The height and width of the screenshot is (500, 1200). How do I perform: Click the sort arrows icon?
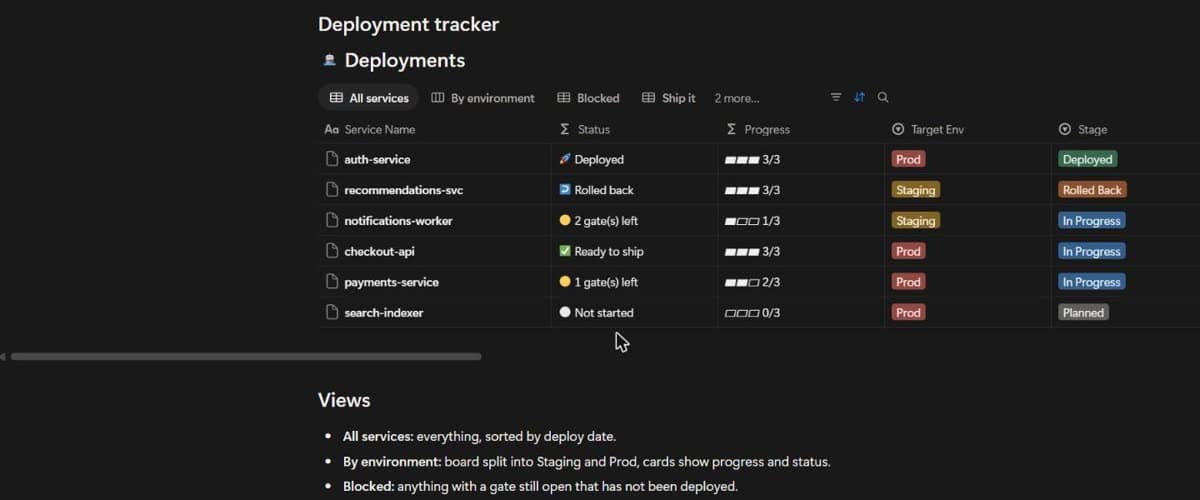859,98
